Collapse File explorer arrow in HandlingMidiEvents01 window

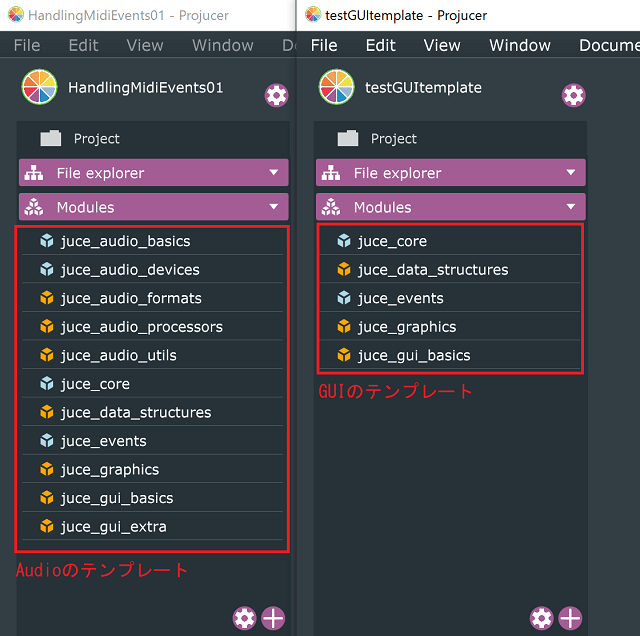(x=273, y=173)
